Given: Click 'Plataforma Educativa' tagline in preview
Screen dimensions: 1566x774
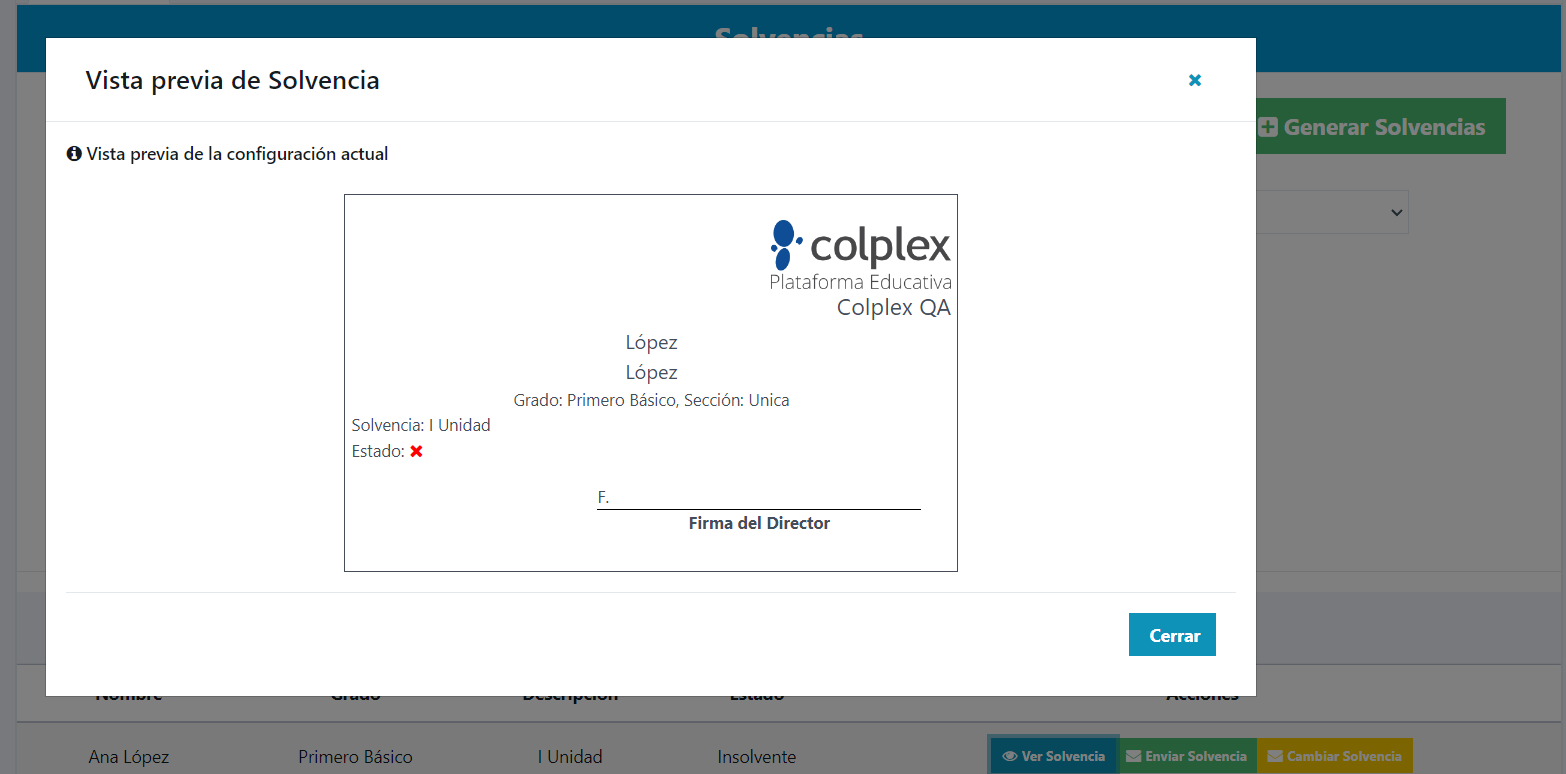Looking at the screenshot, I should 860,282.
